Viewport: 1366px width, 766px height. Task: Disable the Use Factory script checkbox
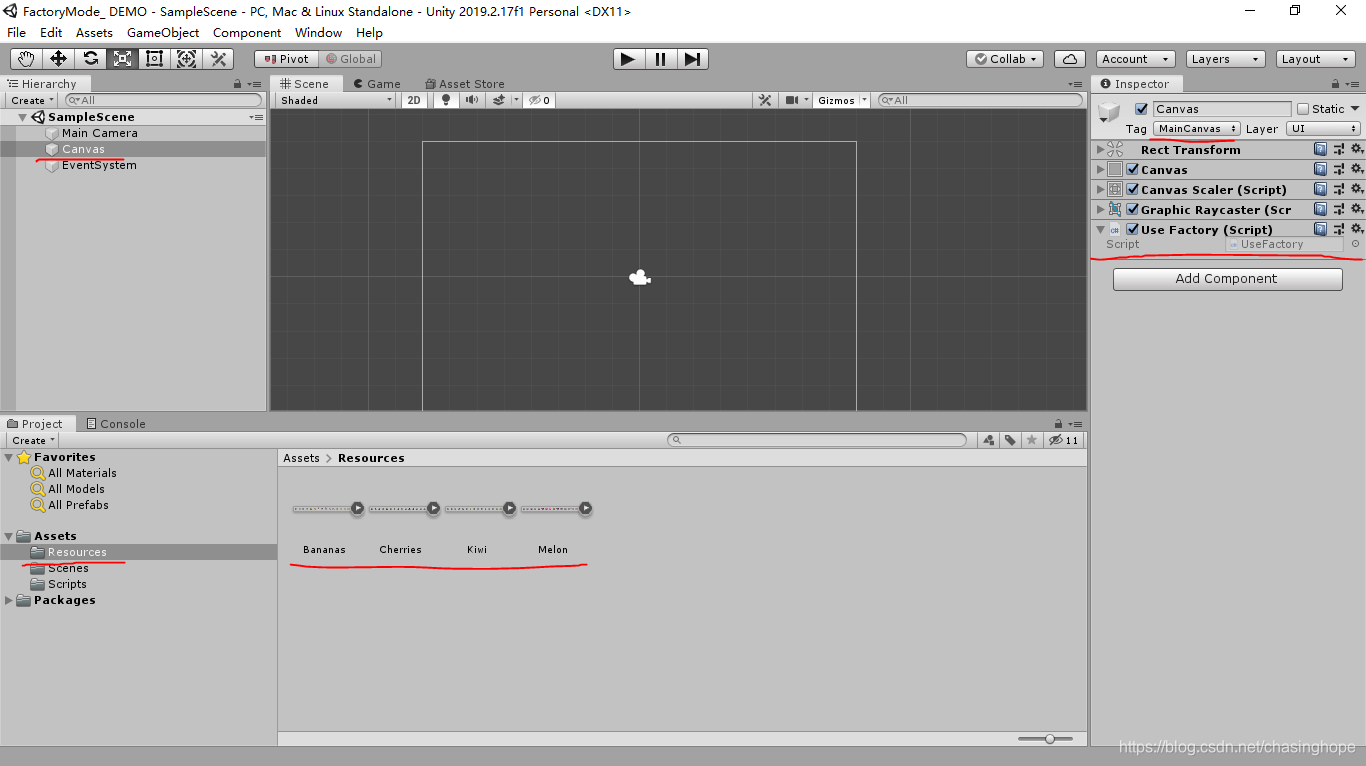pos(1133,229)
